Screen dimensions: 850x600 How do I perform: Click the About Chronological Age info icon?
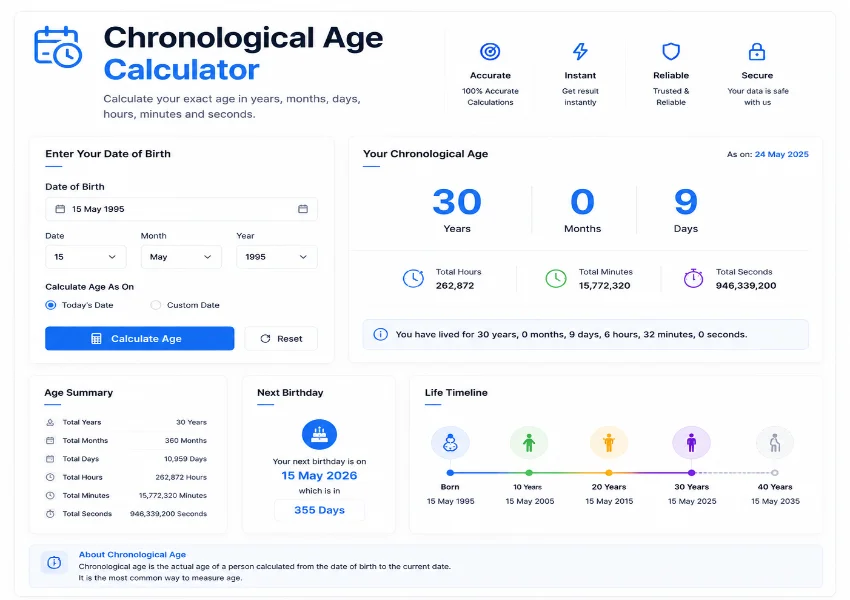[x=54, y=563]
